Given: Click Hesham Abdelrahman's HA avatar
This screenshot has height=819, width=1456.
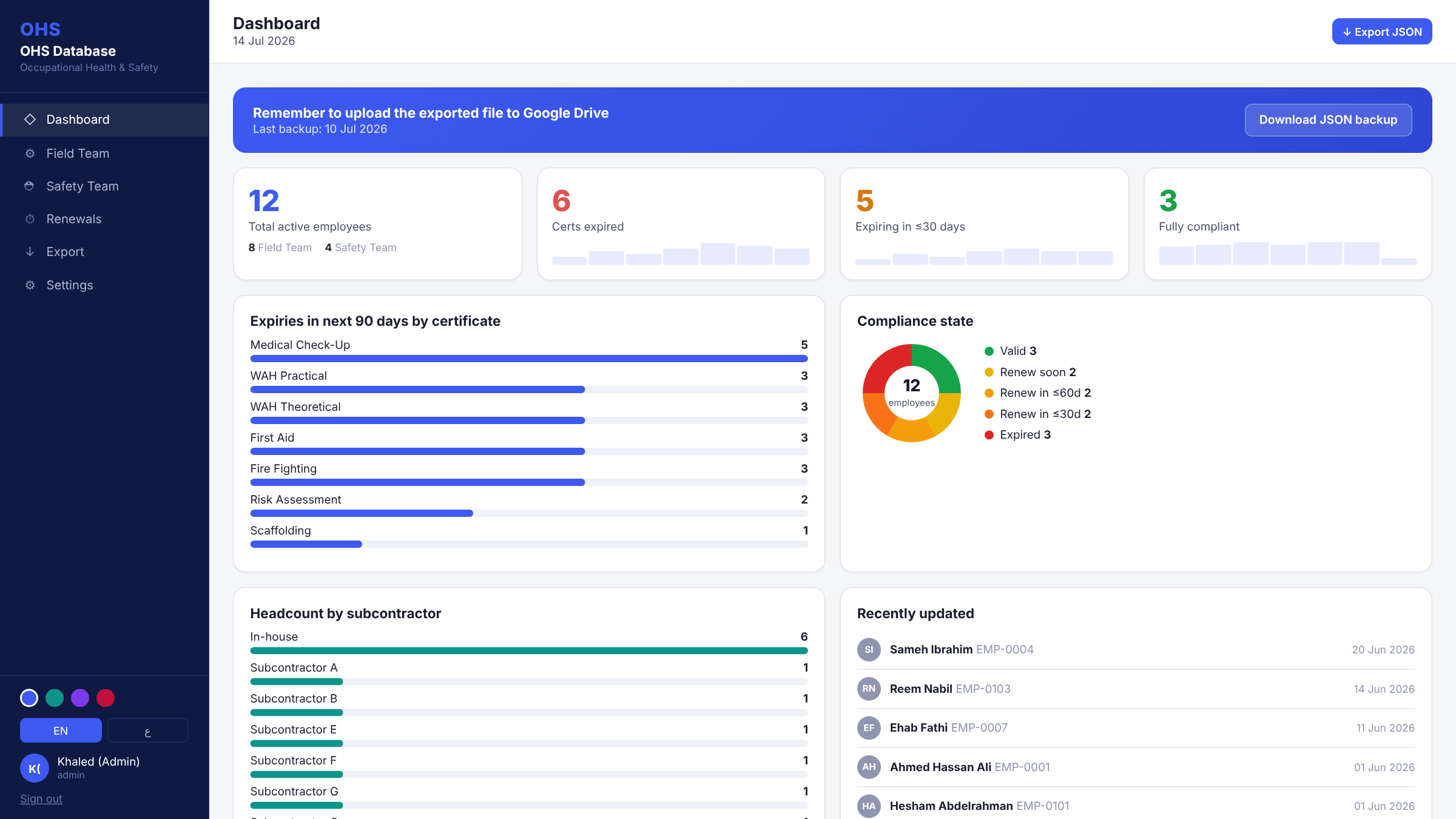Looking at the screenshot, I should point(869,806).
